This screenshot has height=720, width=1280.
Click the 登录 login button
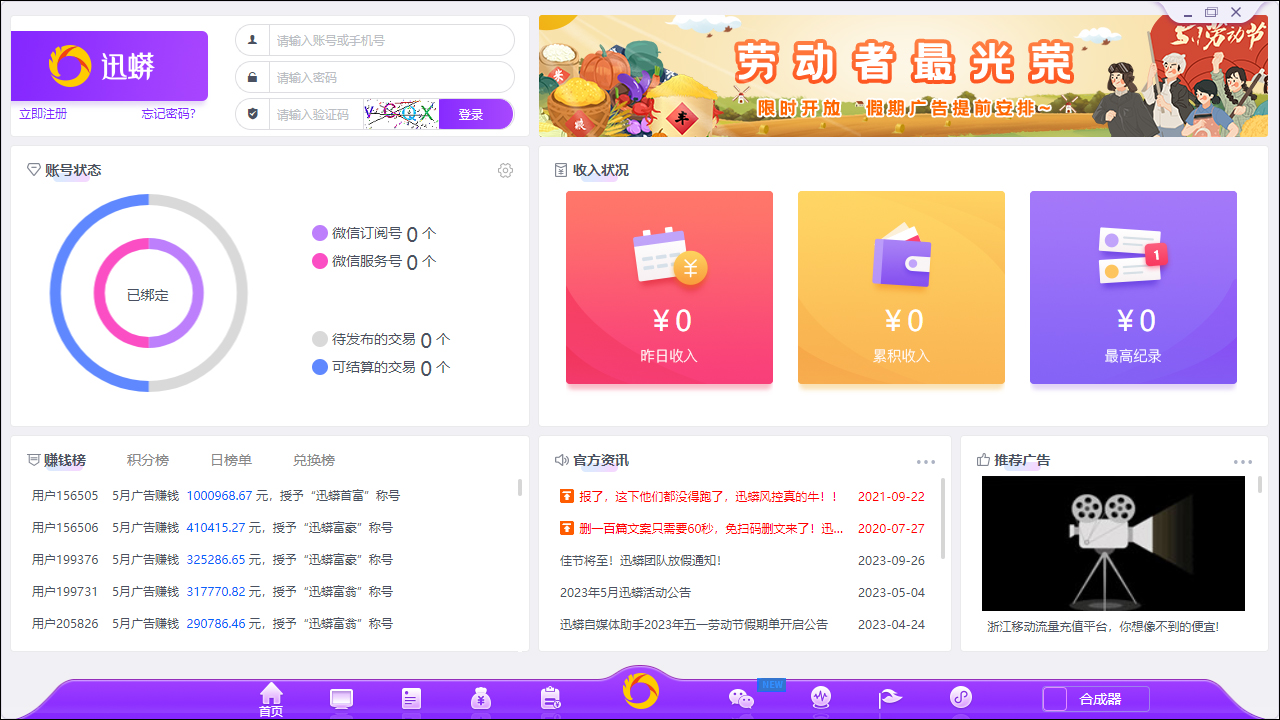476,113
